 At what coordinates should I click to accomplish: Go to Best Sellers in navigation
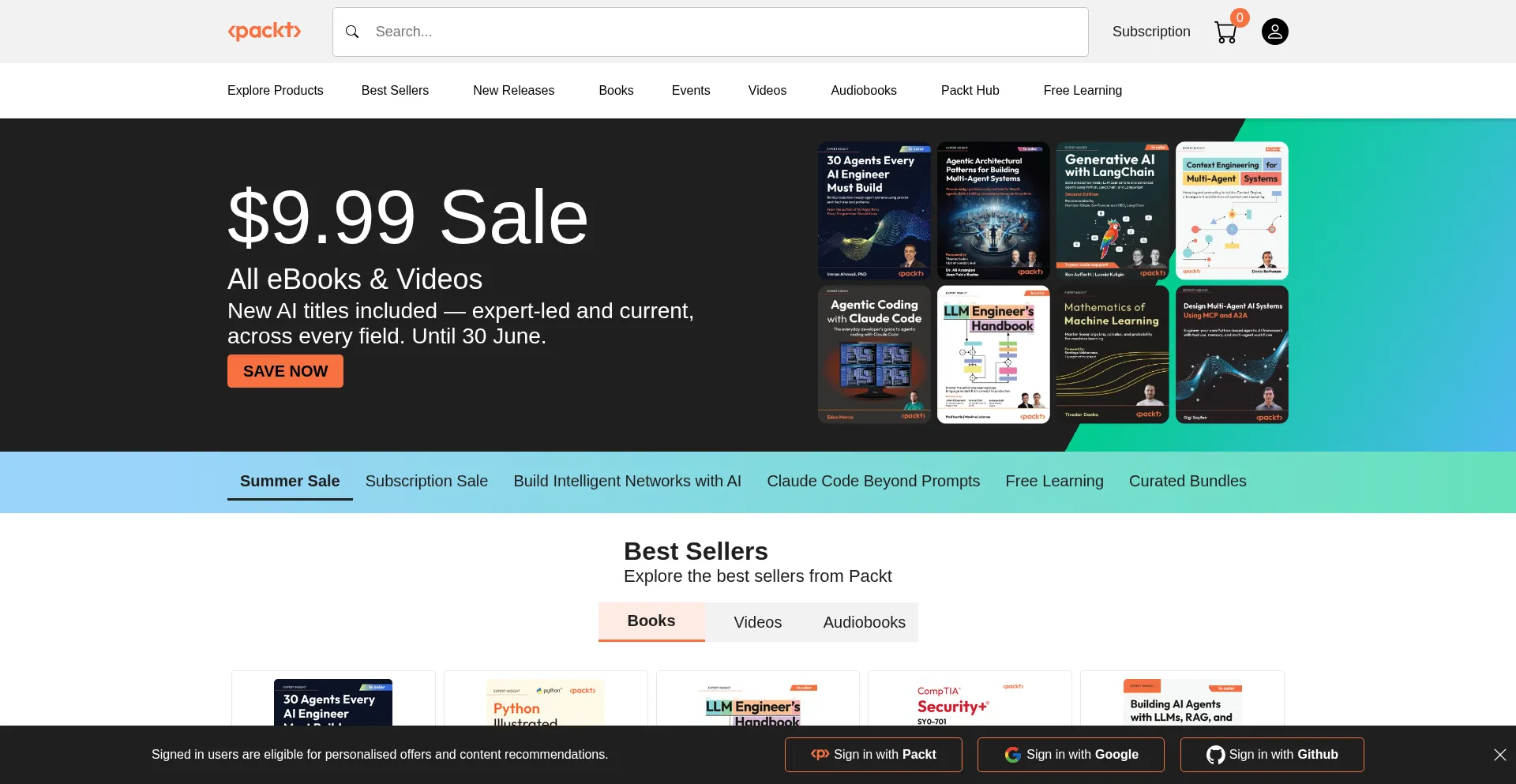coord(395,90)
